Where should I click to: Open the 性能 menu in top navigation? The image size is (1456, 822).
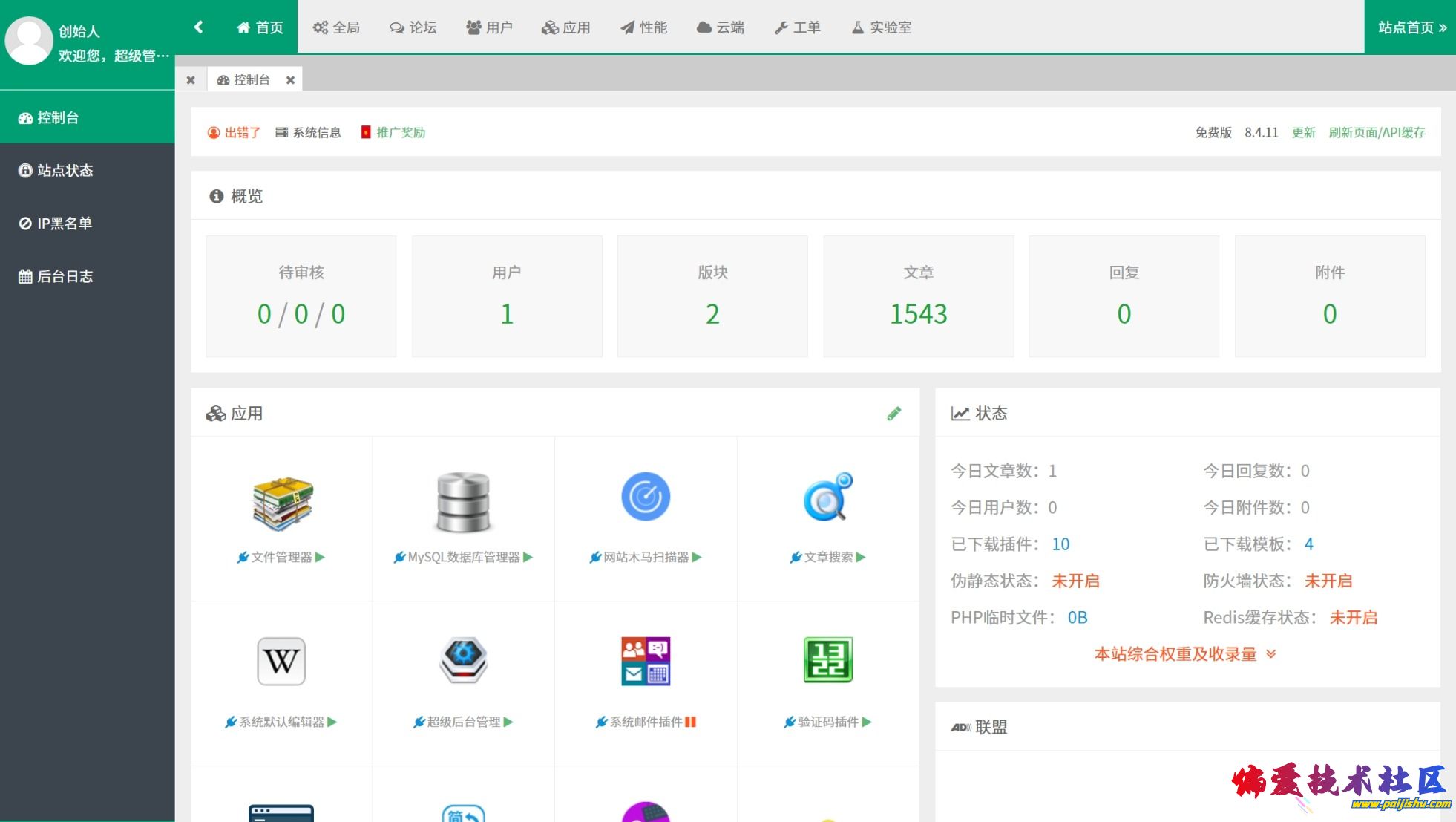643,27
